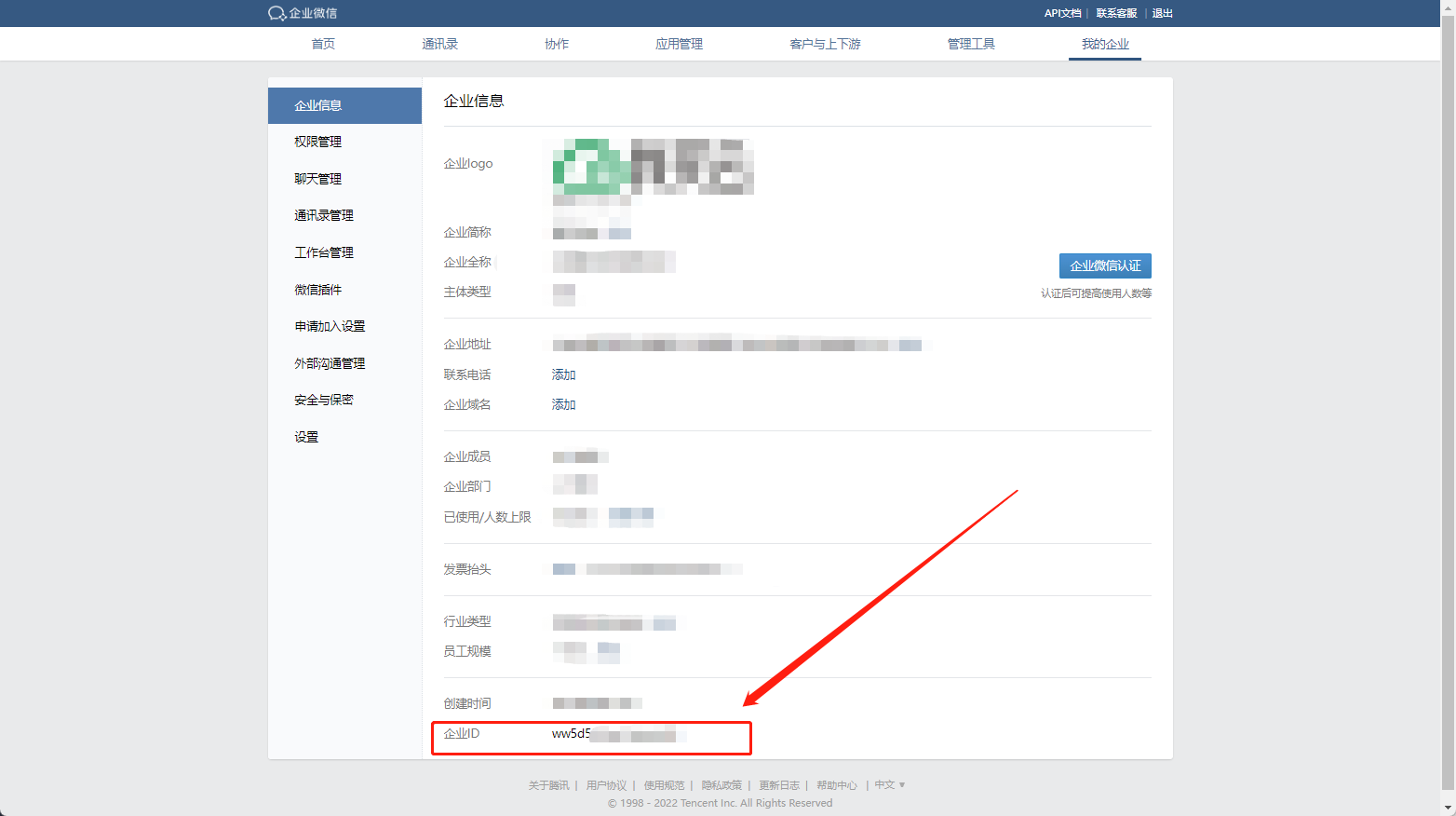Open 安全与保密 settings
Screen dimensions: 1456x816
324,400
